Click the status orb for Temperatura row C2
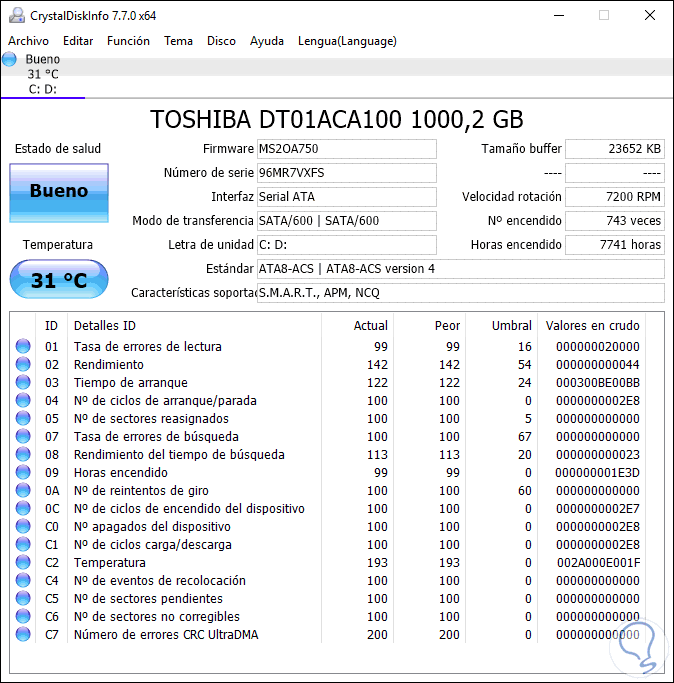The image size is (674, 683). 23,562
